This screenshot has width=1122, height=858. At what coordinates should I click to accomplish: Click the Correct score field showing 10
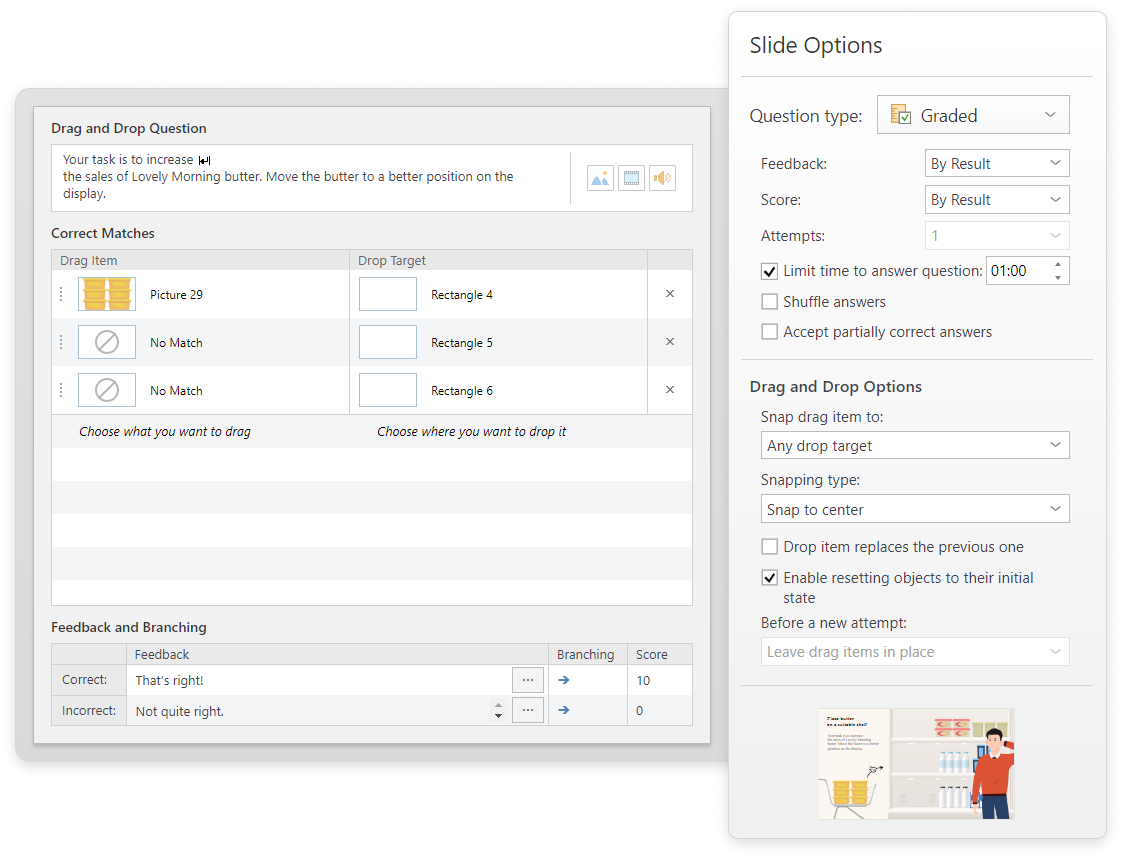(659, 680)
